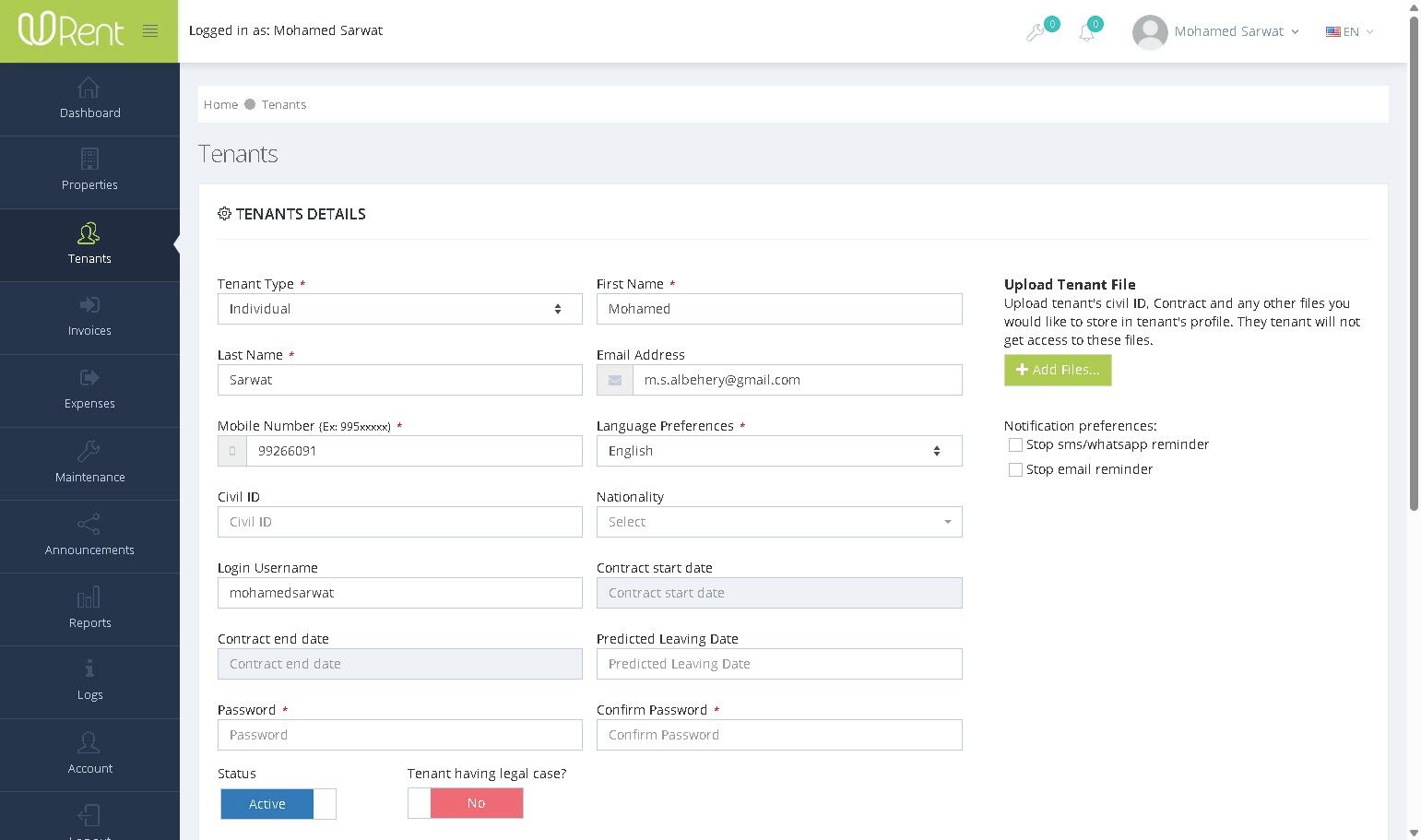This screenshot has height=840, width=1421.
Task: Open the Tenant Type dropdown
Action: [x=399, y=309]
